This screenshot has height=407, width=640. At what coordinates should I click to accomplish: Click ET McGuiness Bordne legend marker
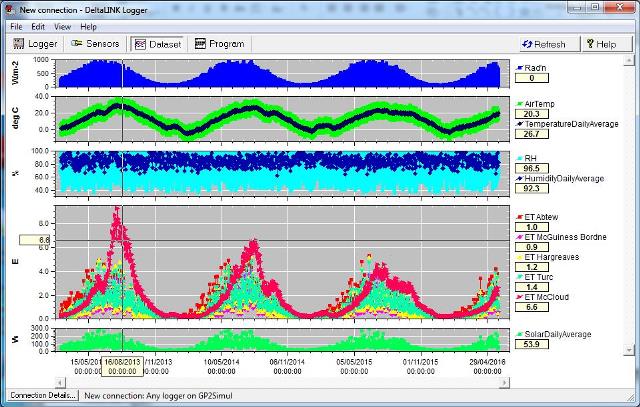[x=520, y=237]
